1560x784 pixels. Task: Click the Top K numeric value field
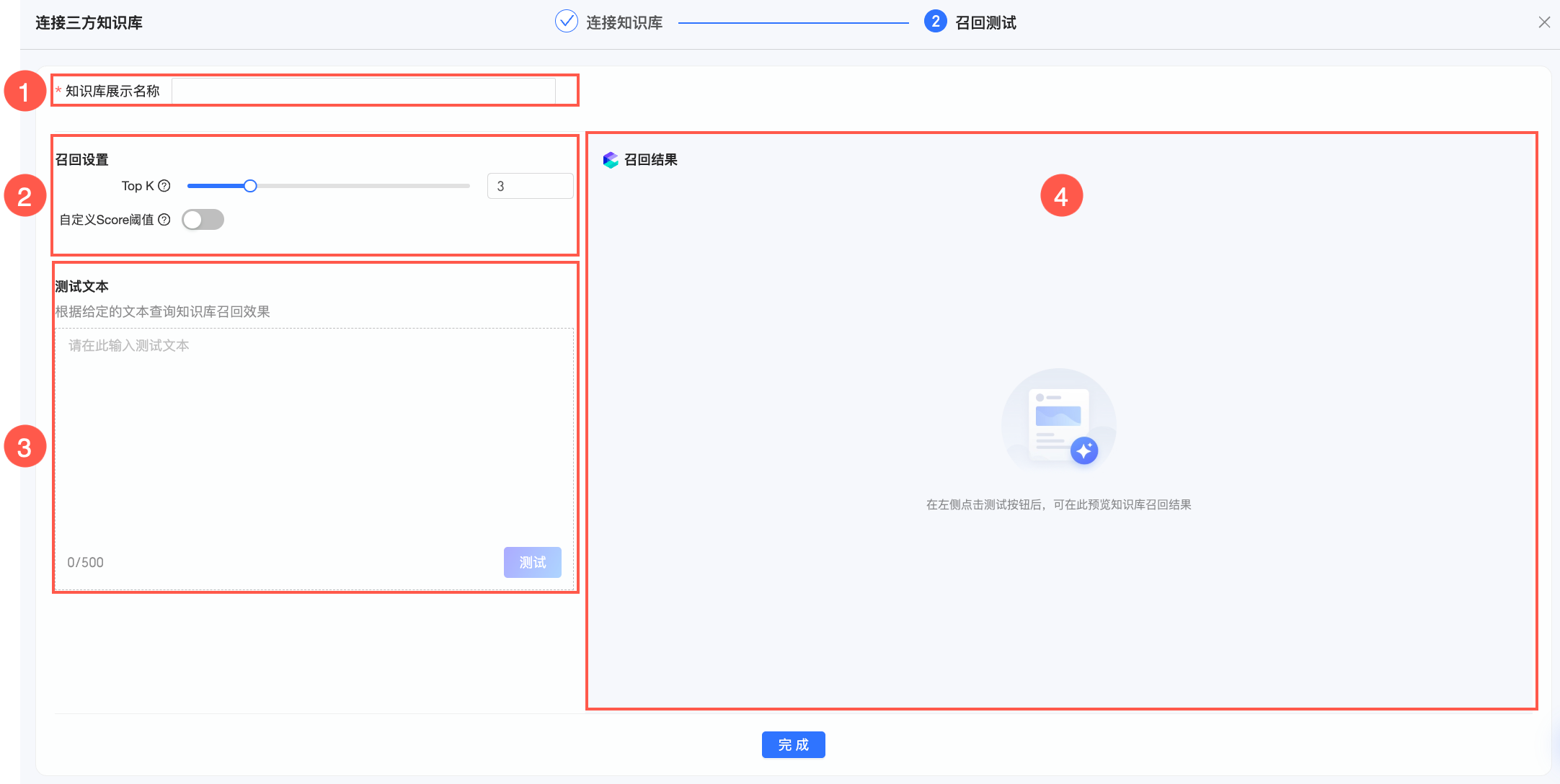(530, 186)
